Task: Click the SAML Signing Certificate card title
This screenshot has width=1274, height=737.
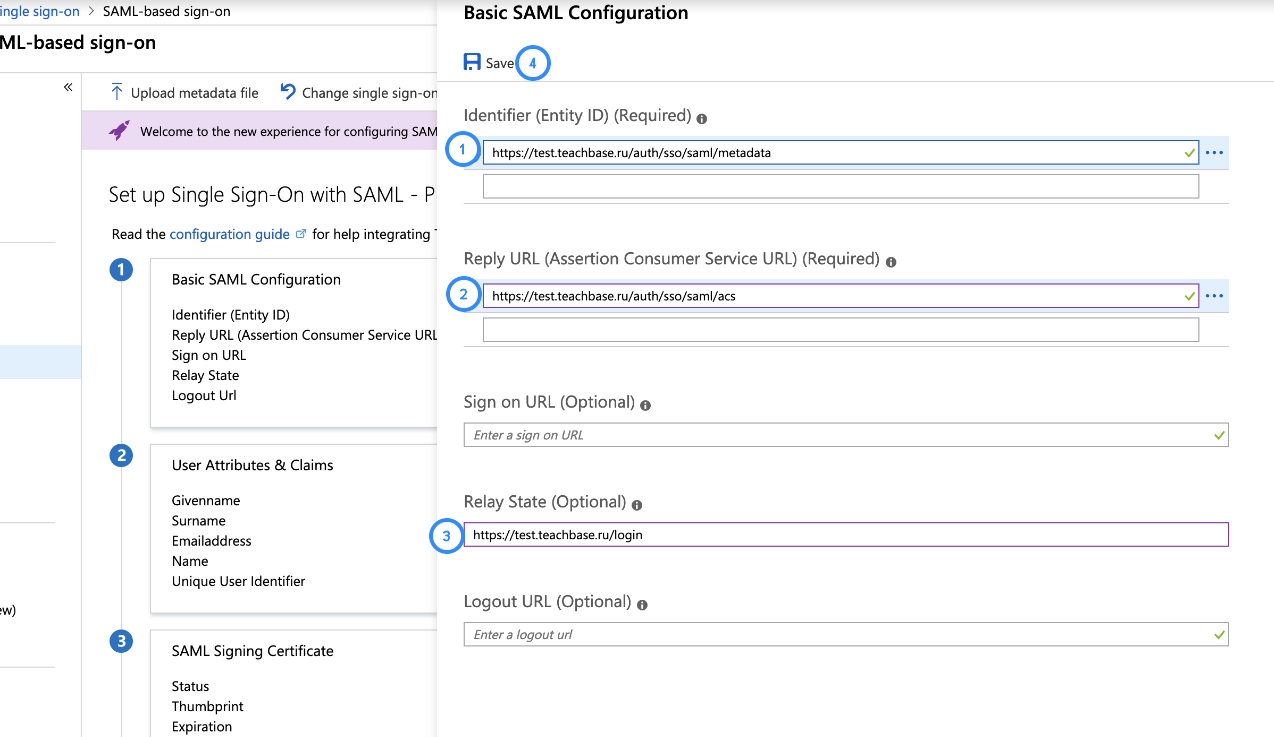Action: [x=253, y=651]
